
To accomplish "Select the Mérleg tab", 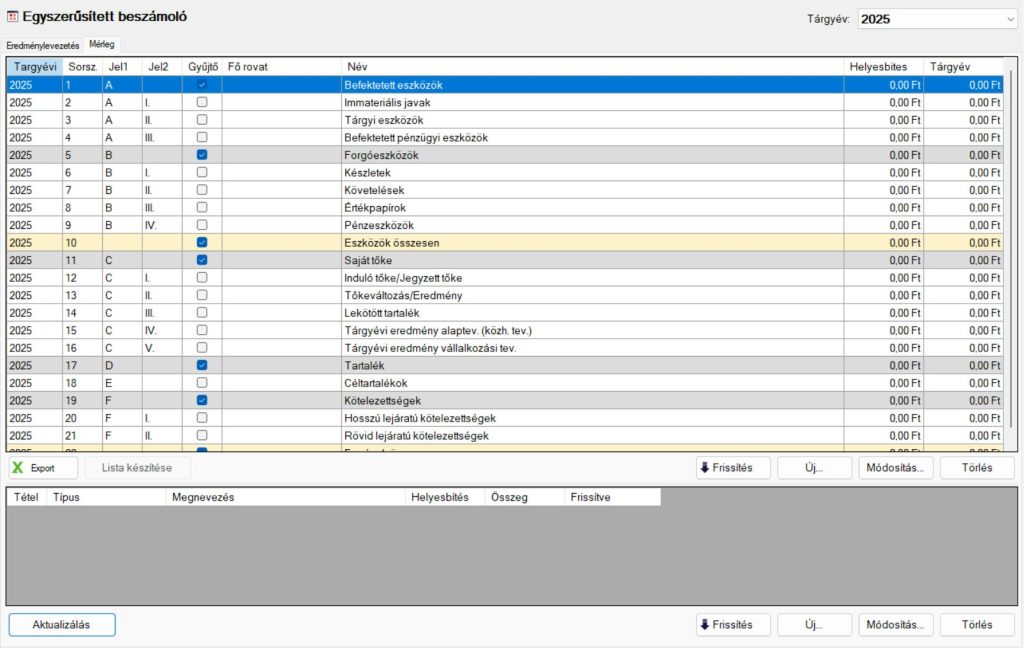I will click(x=101, y=45).
